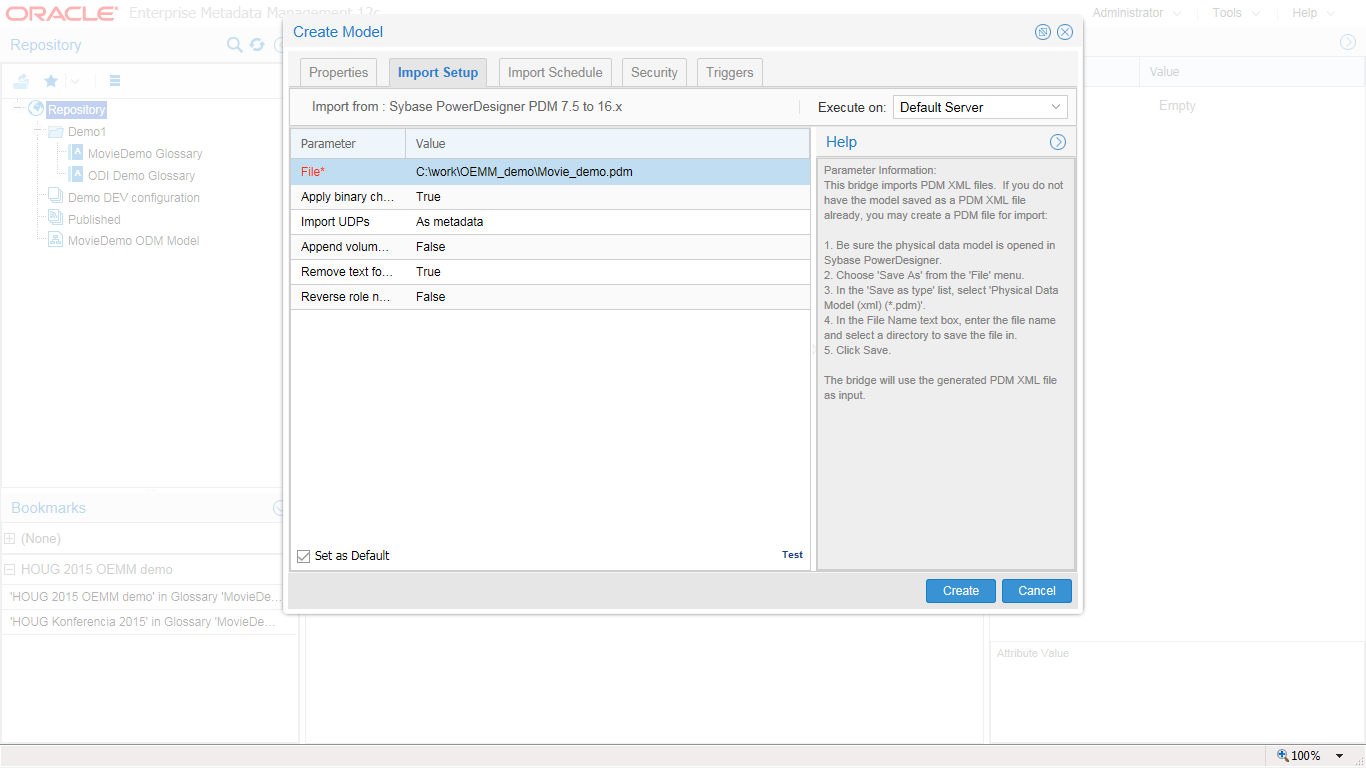Select MovieDemo ODM Model tree item

coord(133,241)
